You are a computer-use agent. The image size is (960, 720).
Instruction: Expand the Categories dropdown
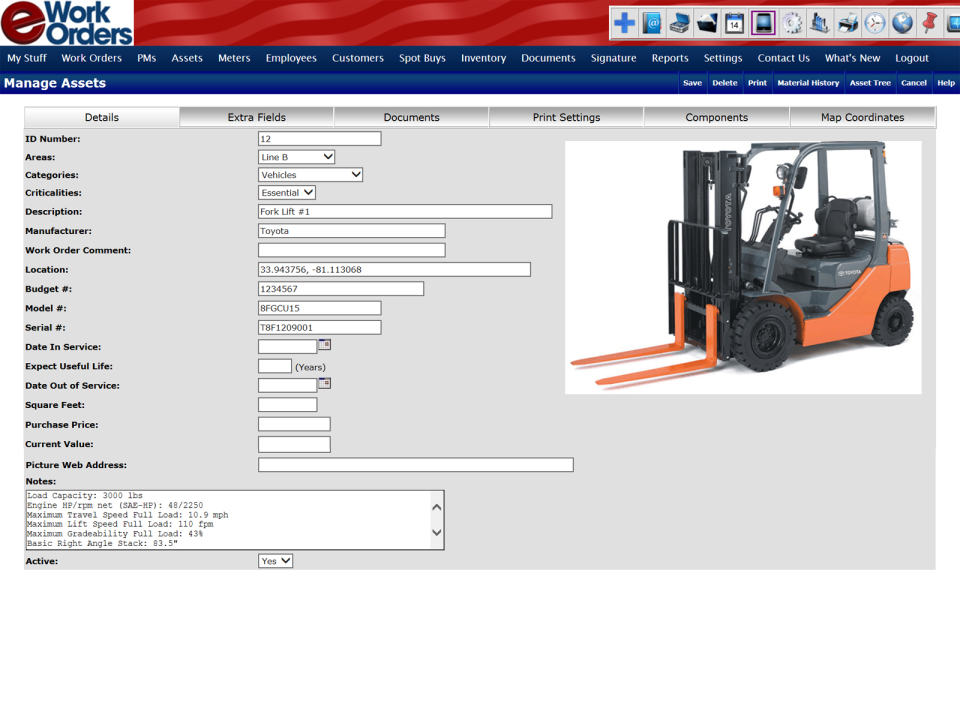[310, 175]
